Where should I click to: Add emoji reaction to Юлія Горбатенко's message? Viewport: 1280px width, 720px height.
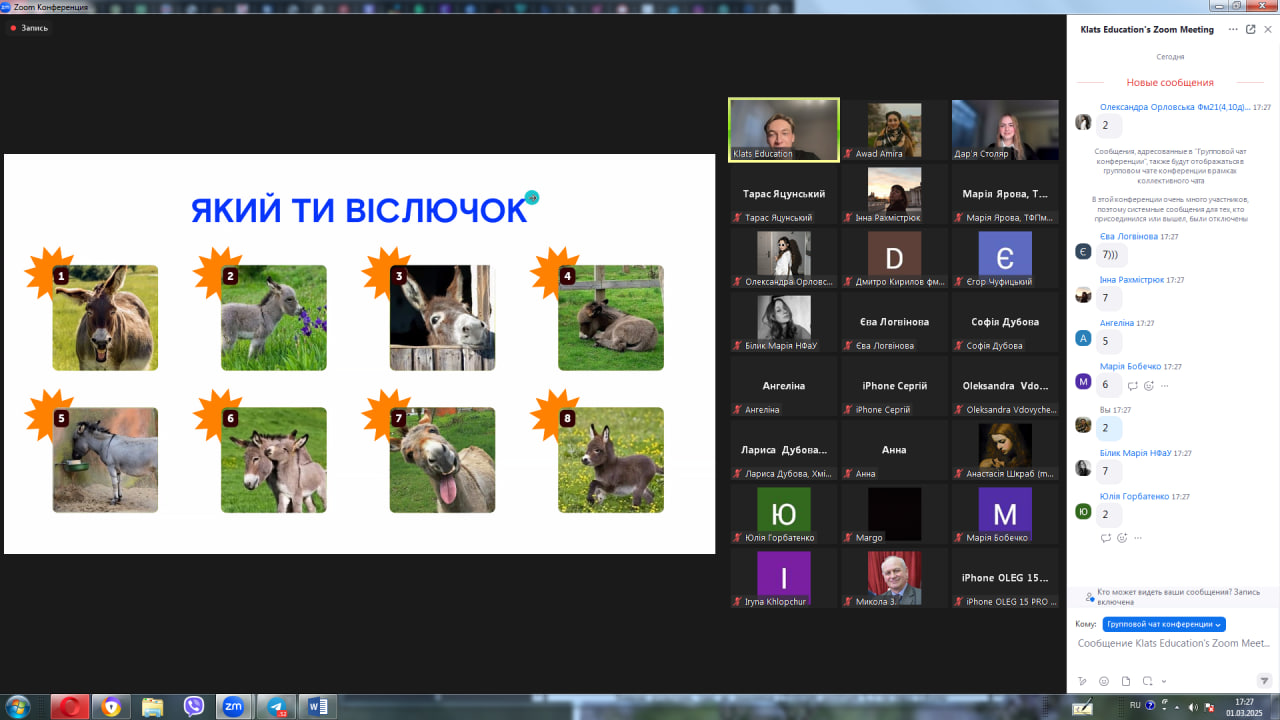point(1122,538)
